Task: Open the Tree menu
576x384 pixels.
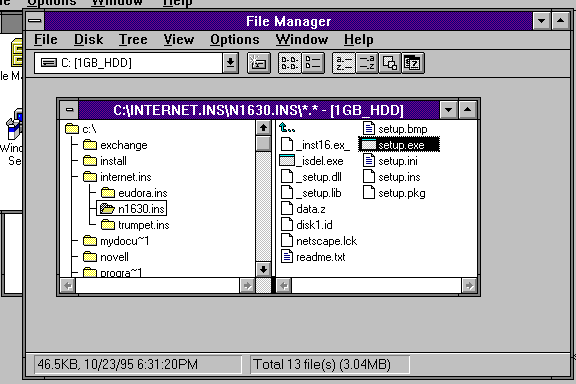Action: click(133, 40)
